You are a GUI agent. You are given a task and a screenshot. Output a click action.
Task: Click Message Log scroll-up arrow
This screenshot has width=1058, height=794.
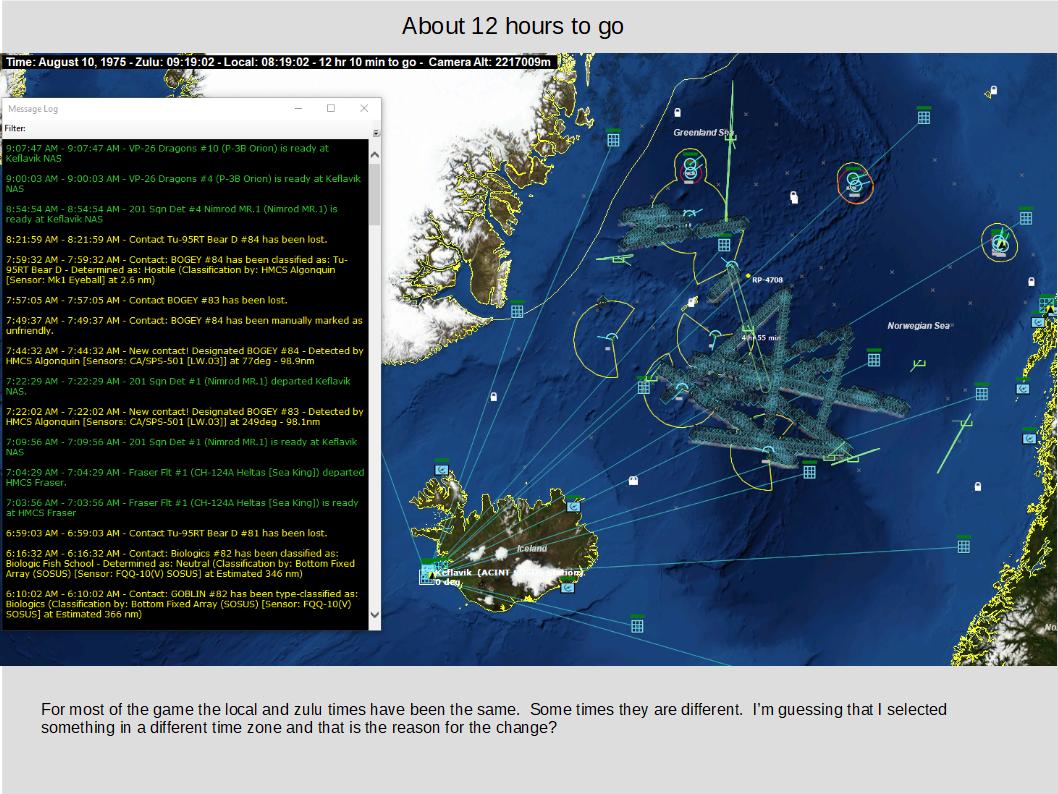(x=375, y=155)
